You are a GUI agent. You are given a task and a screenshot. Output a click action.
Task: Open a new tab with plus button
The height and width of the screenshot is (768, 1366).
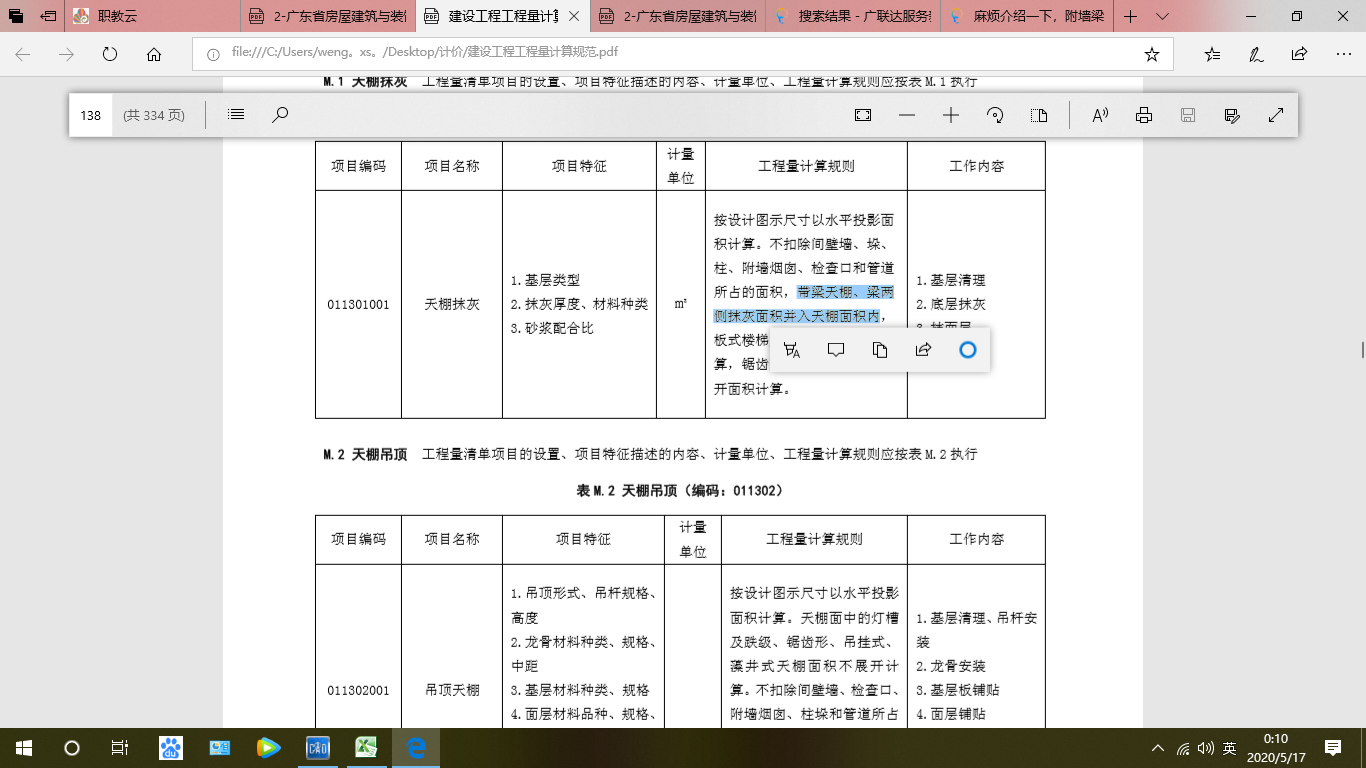coord(1131,17)
